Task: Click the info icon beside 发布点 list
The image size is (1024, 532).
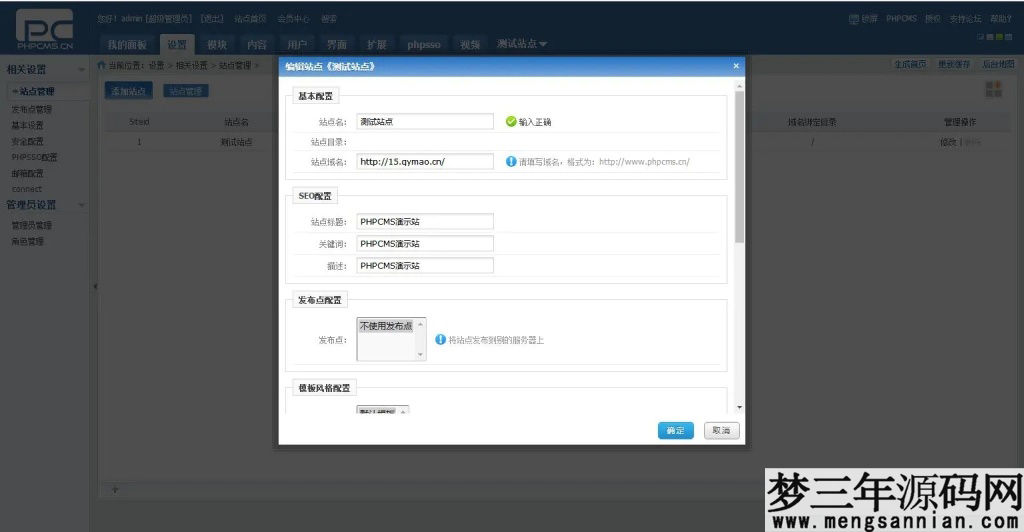Action: (x=441, y=340)
